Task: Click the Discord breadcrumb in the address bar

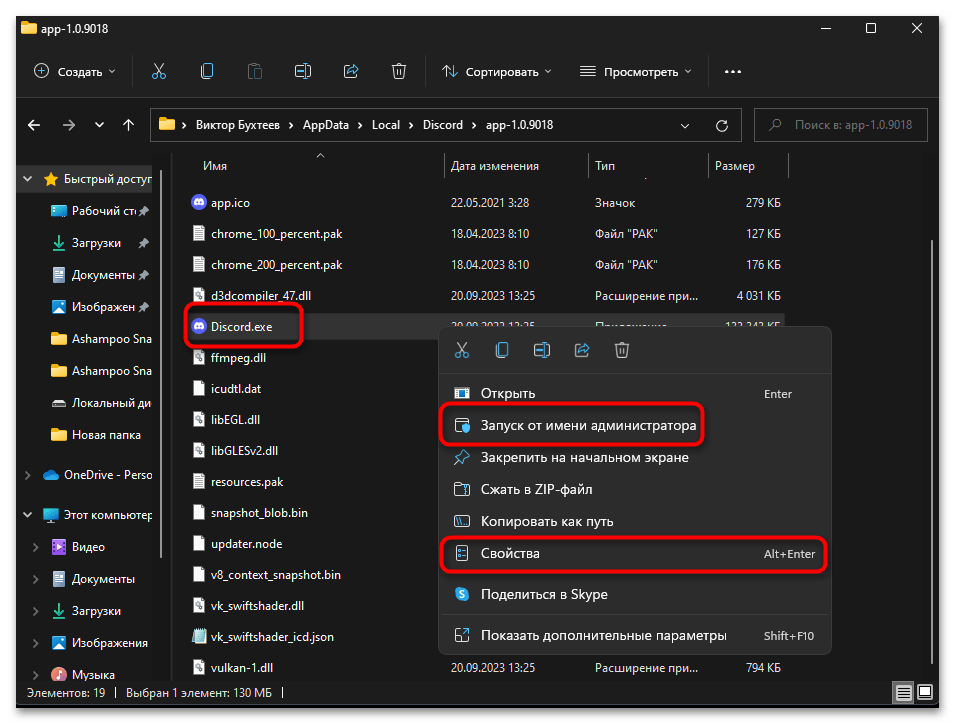Action: (x=443, y=125)
